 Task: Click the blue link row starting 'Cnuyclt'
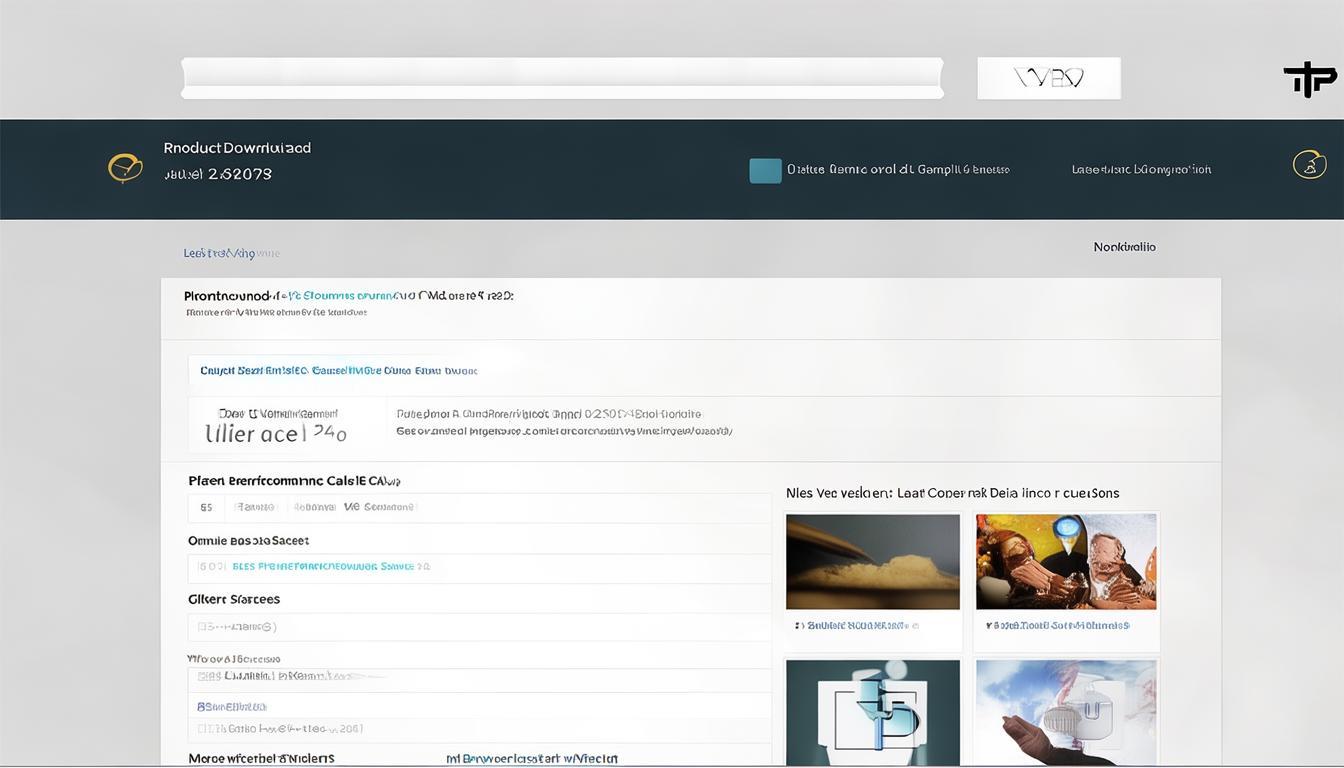(x=338, y=370)
